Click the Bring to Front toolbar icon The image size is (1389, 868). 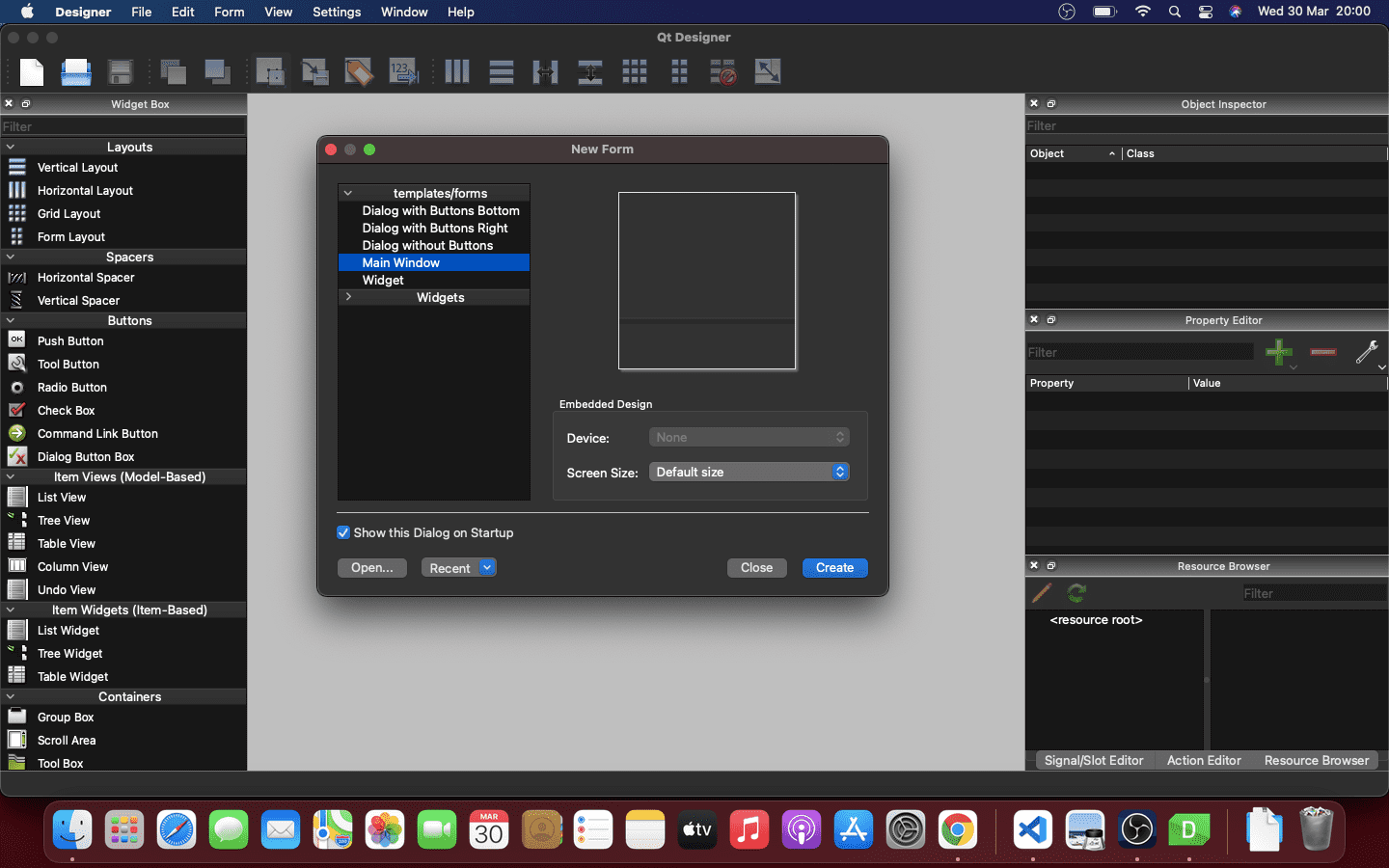(x=218, y=72)
